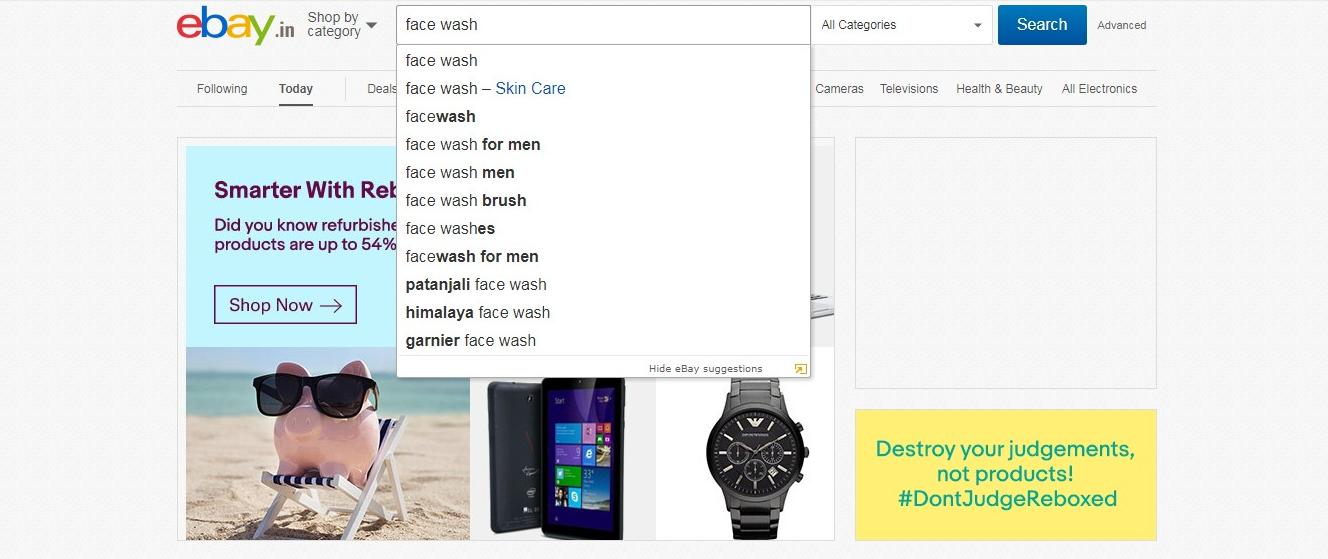1328x559 pixels.
Task: Click the small yellow arrow icon in suggestions footer
Action: [x=800, y=369]
